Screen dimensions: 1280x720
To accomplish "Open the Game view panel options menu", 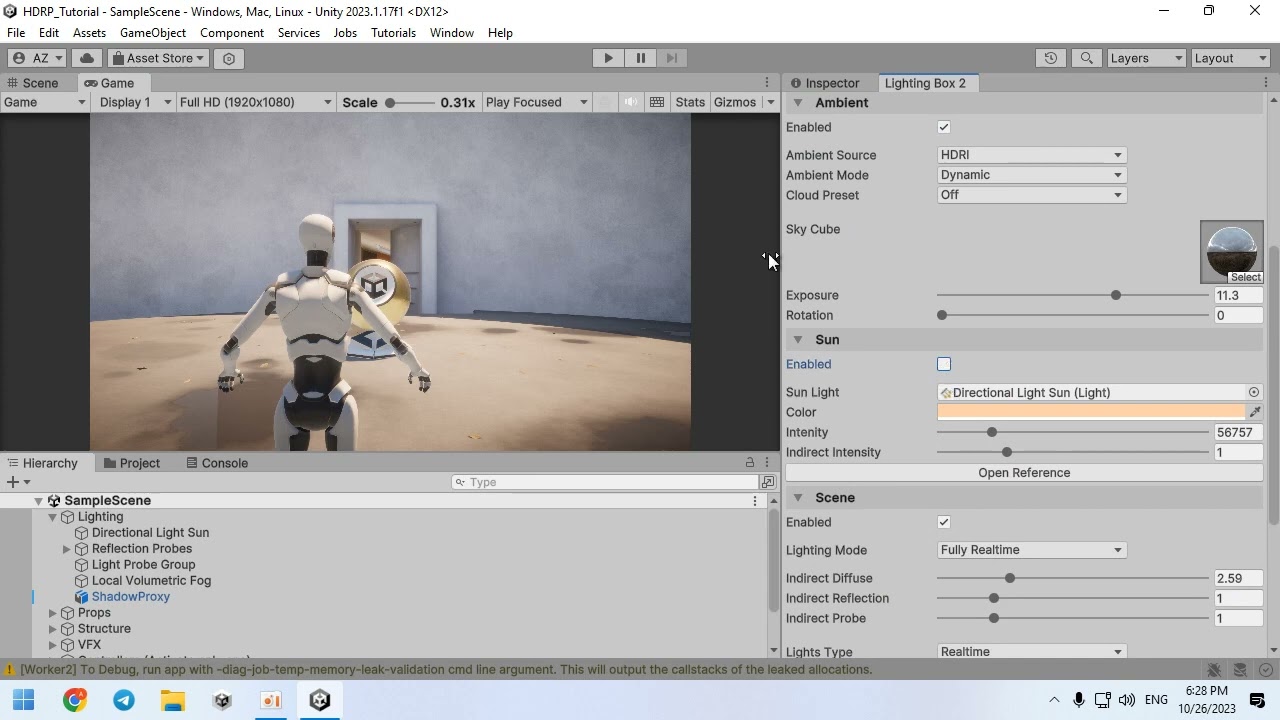I will (x=768, y=82).
